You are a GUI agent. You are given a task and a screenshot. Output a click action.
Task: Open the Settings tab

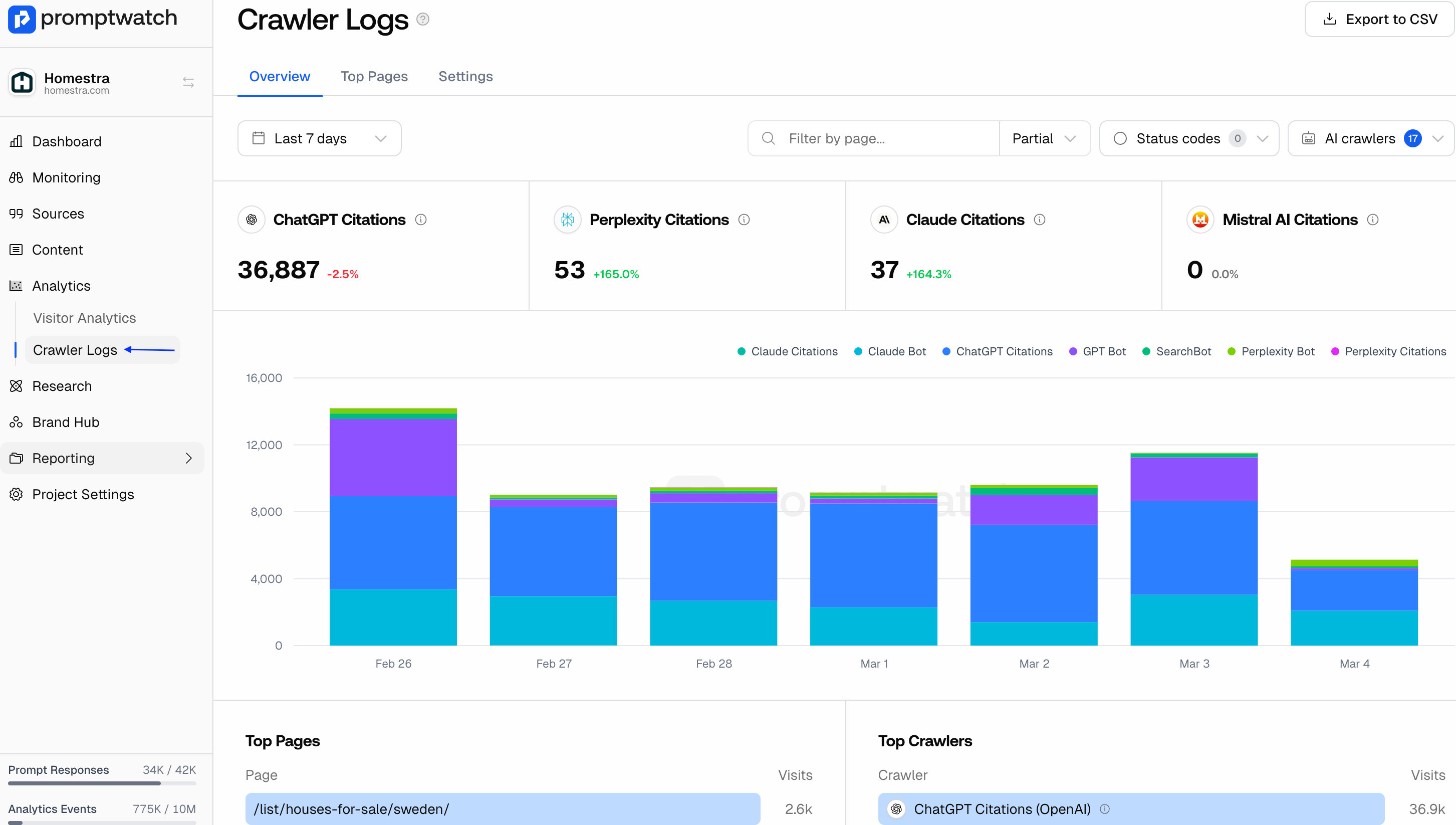pos(465,77)
